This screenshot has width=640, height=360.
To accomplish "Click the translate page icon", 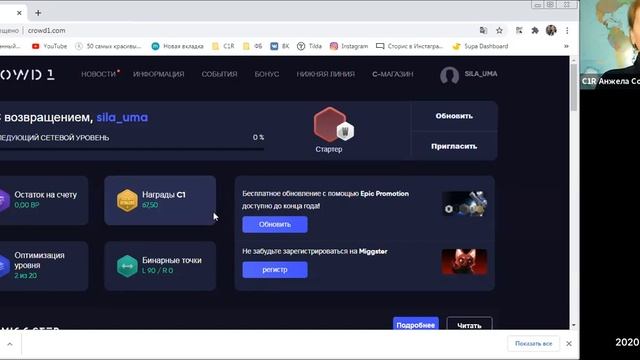I will (484, 31).
